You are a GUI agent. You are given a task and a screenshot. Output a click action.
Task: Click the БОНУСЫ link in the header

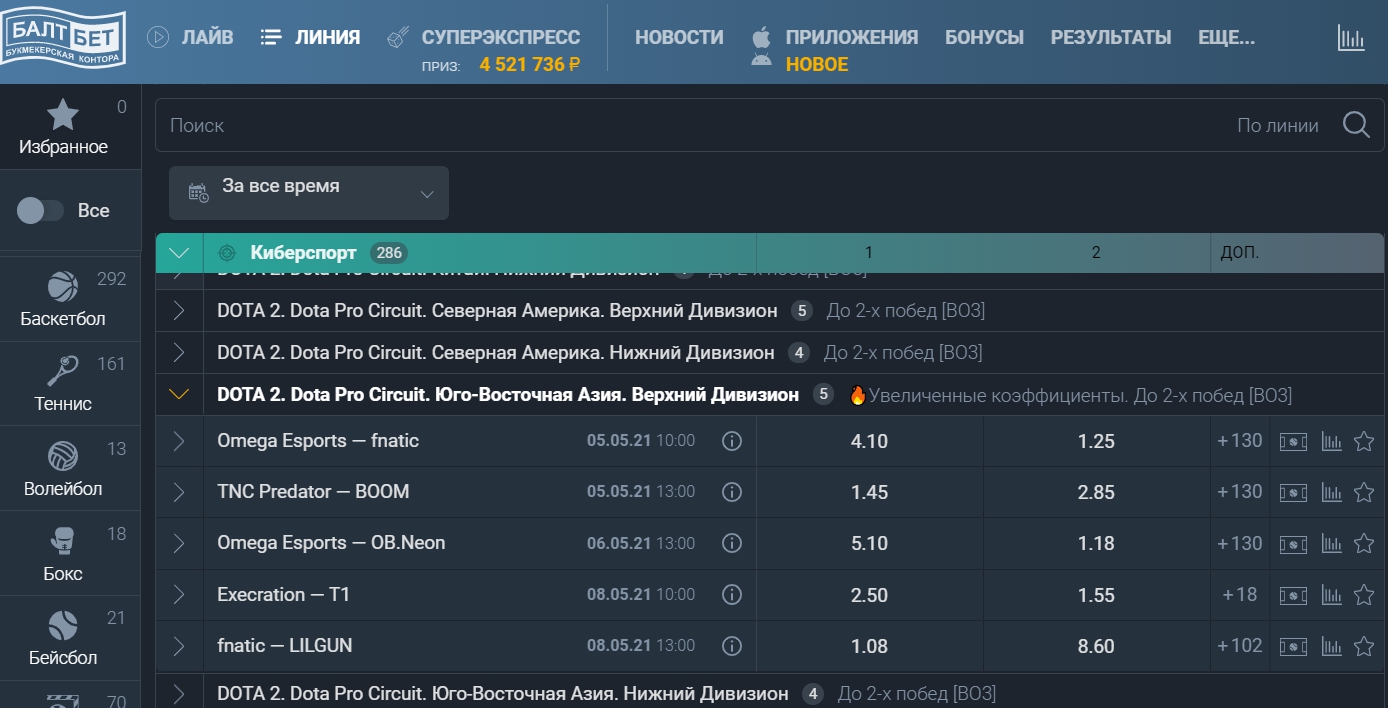pyautogui.click(x=986, y=37)
